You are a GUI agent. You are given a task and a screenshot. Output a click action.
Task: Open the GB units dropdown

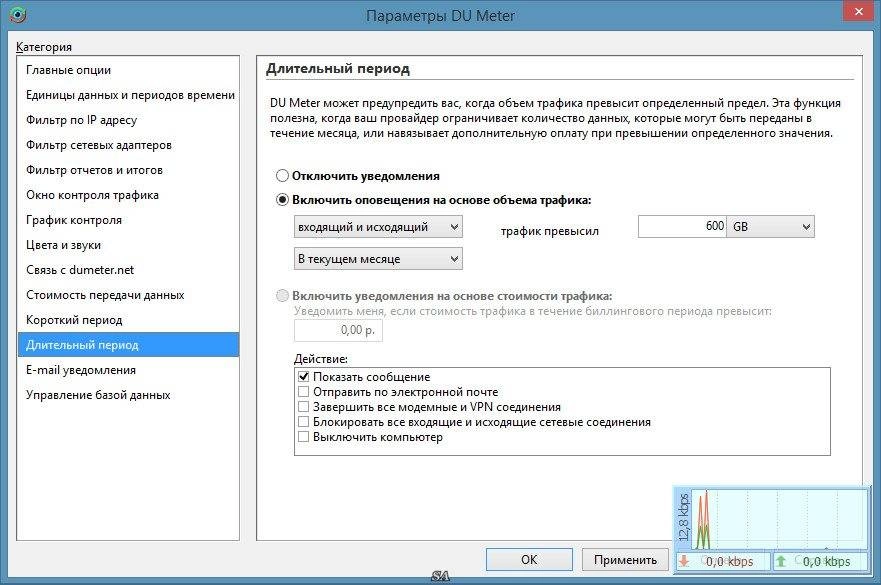click(770, 226)
